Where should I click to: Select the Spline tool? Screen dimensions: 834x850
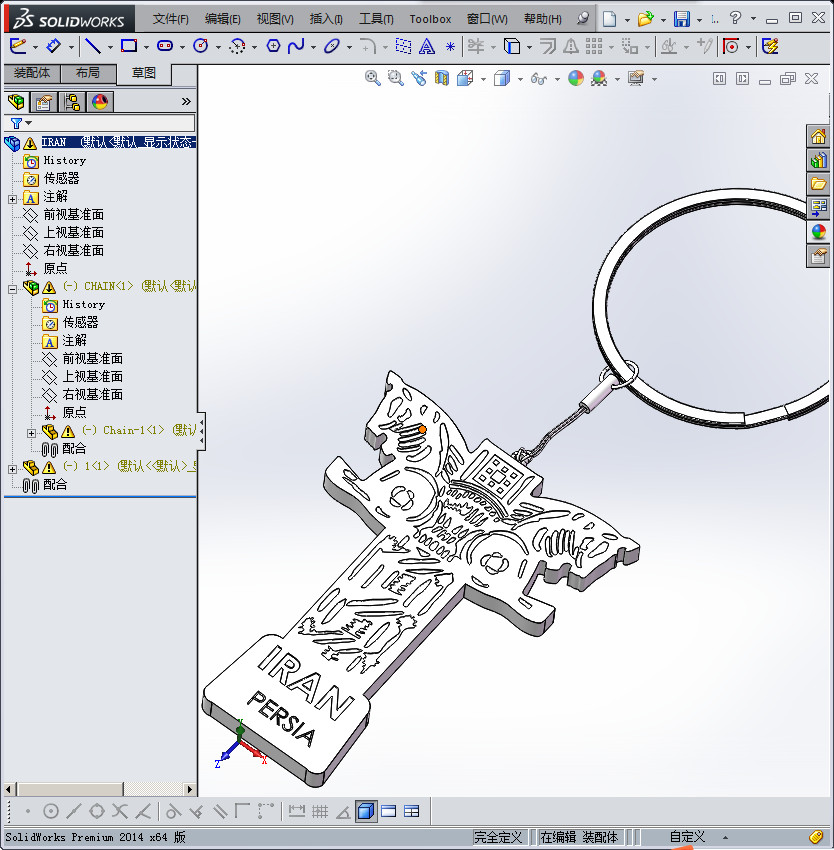pos(296,46)
